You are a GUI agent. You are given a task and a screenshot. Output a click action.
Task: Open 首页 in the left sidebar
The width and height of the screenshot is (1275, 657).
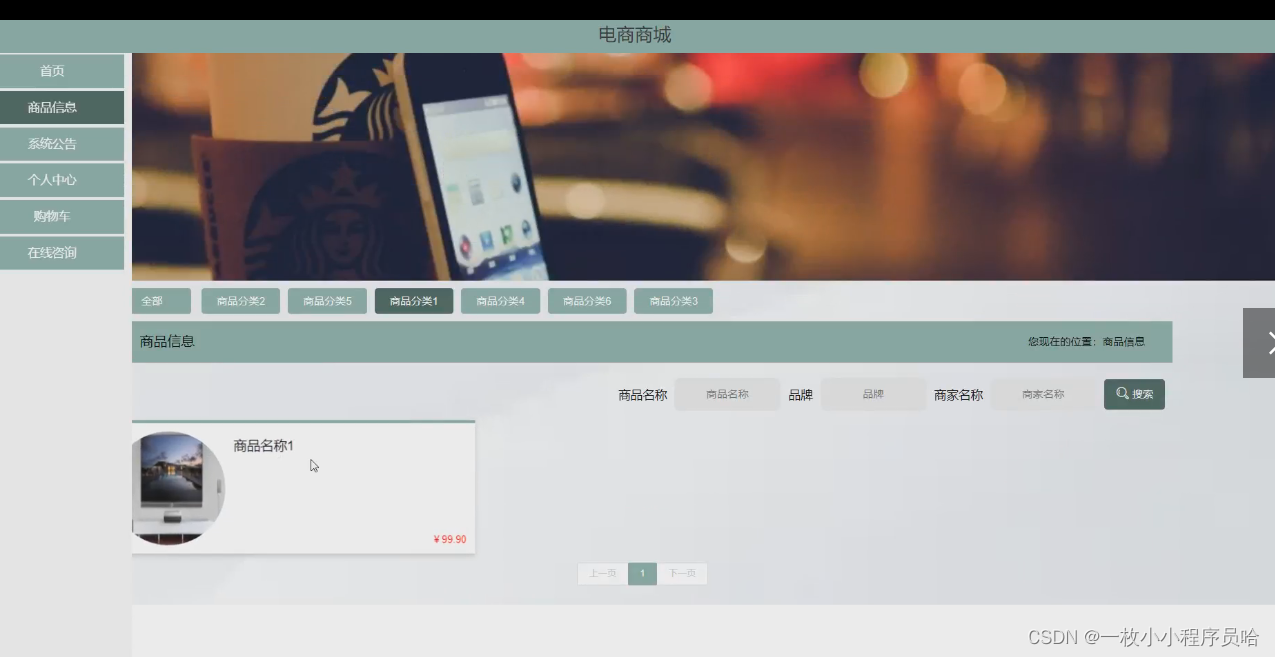click(62, 71)
